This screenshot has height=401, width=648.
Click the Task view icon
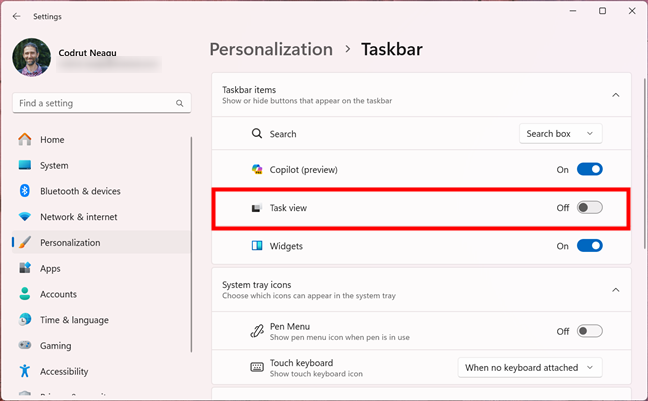257,208
